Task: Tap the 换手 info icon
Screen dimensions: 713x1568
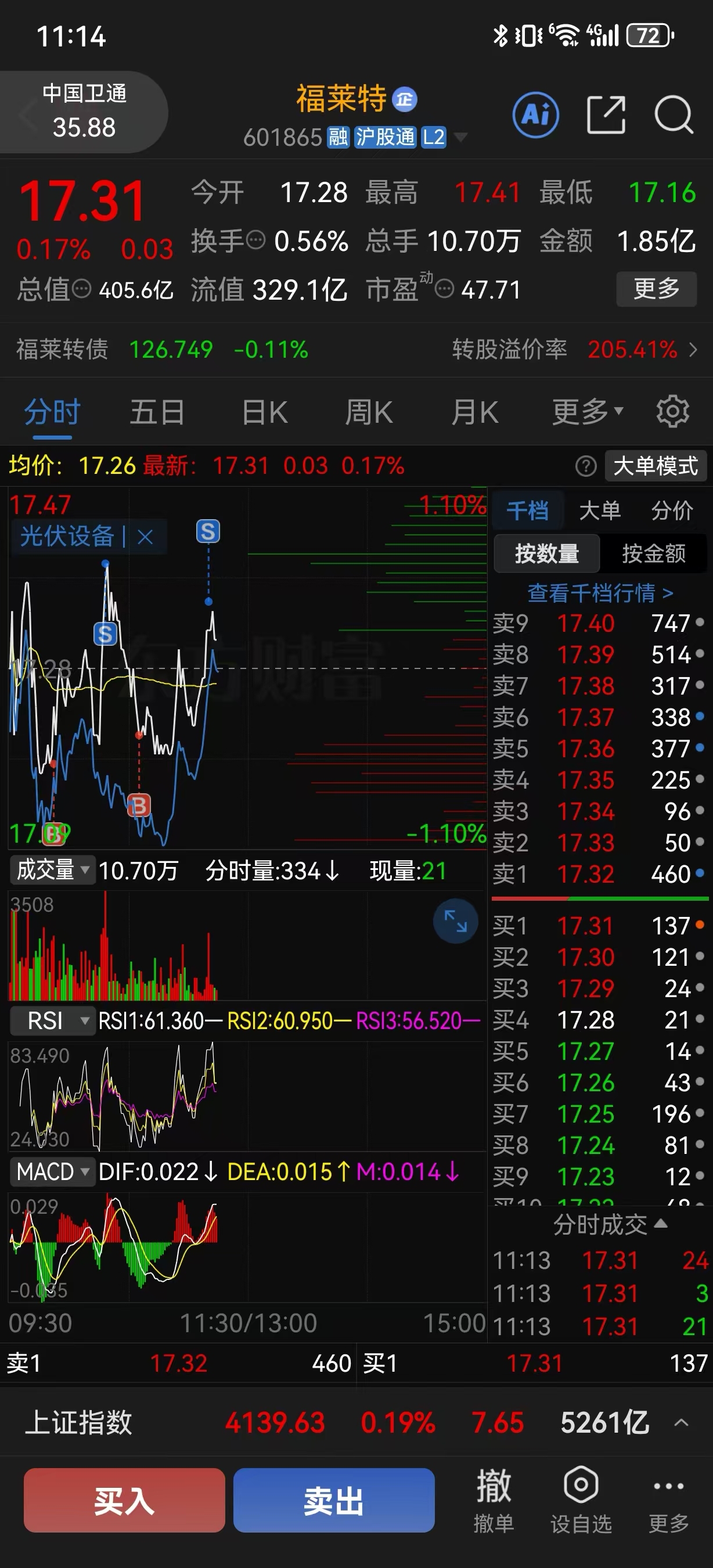Action: 256,240
